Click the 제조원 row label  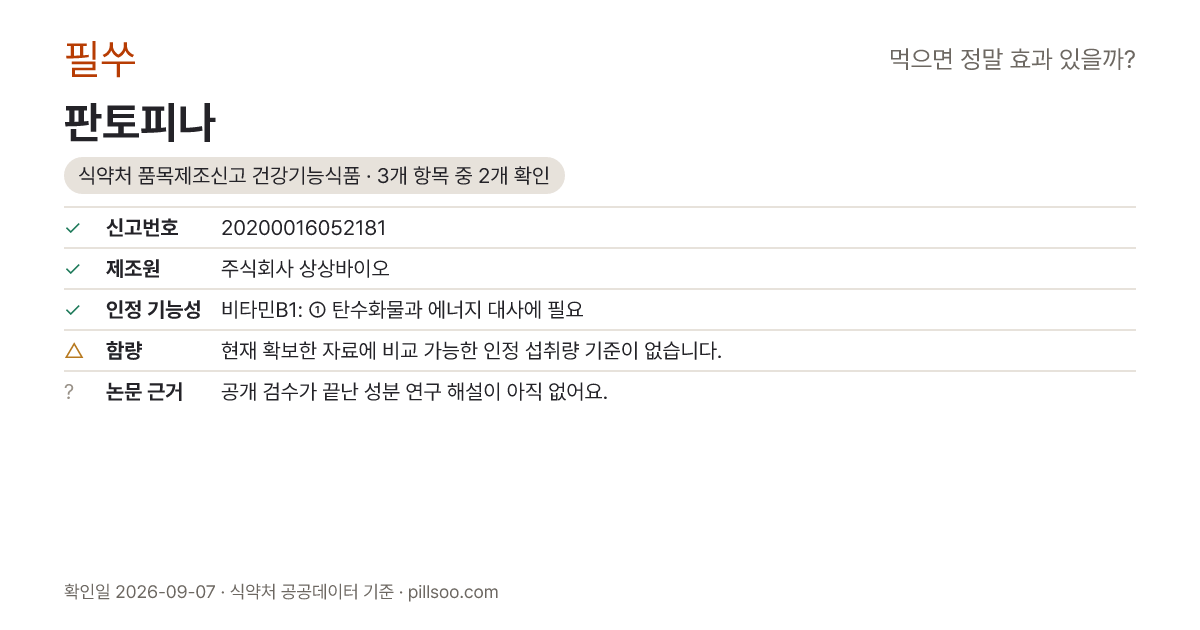pyautogui.click(x=133, y=269)
